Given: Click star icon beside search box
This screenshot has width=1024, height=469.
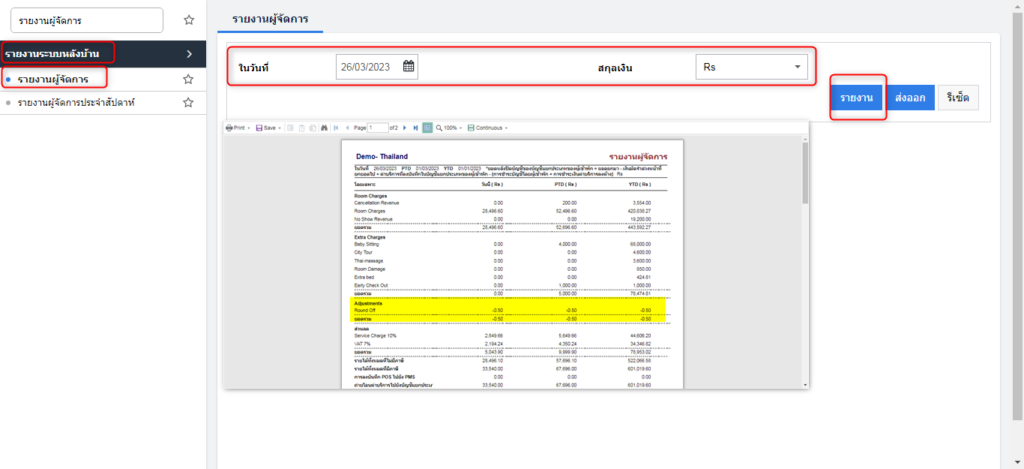Looking at the screenshot, I should (x=189, y=20).
